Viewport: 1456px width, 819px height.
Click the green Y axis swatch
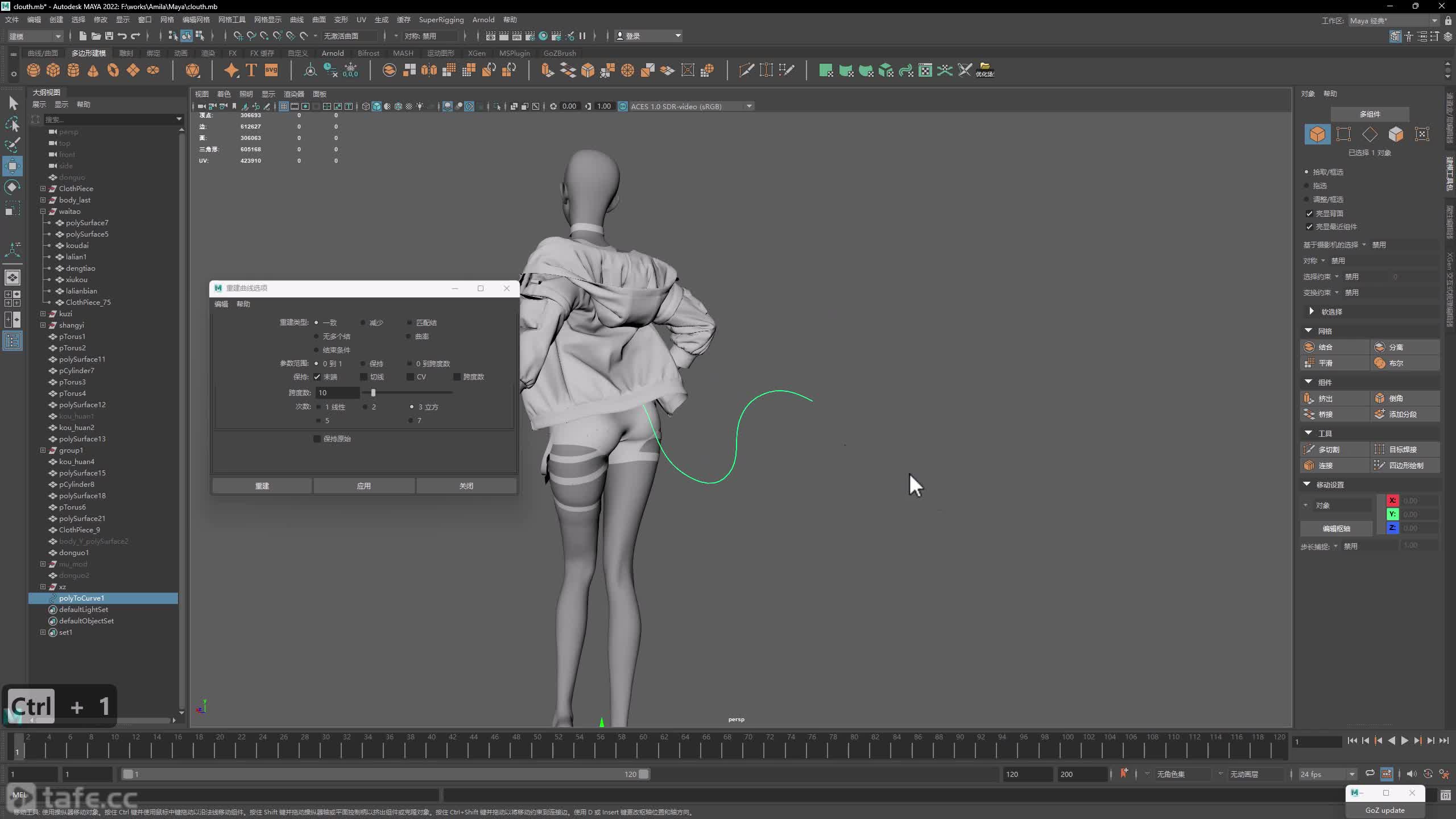[1392, 514]
